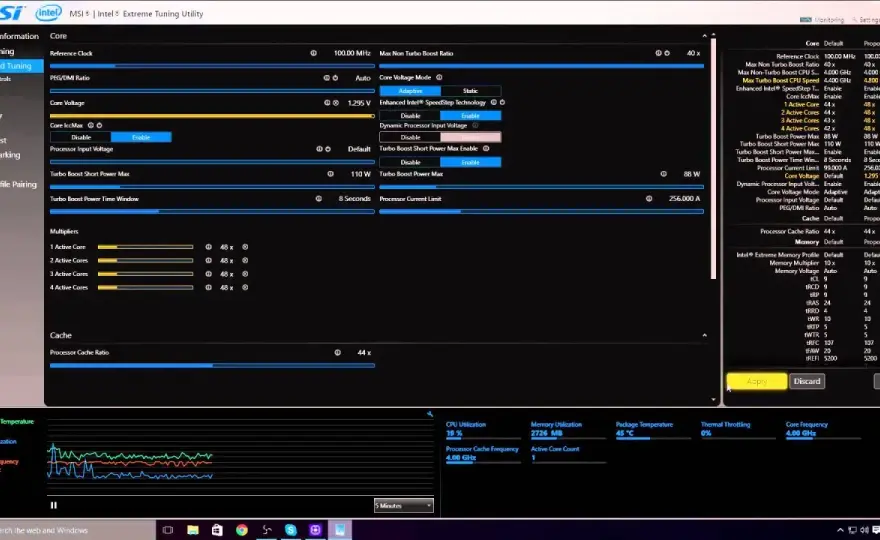Adjust the Turbo Boost Power Max slider

tap(542, 187)
